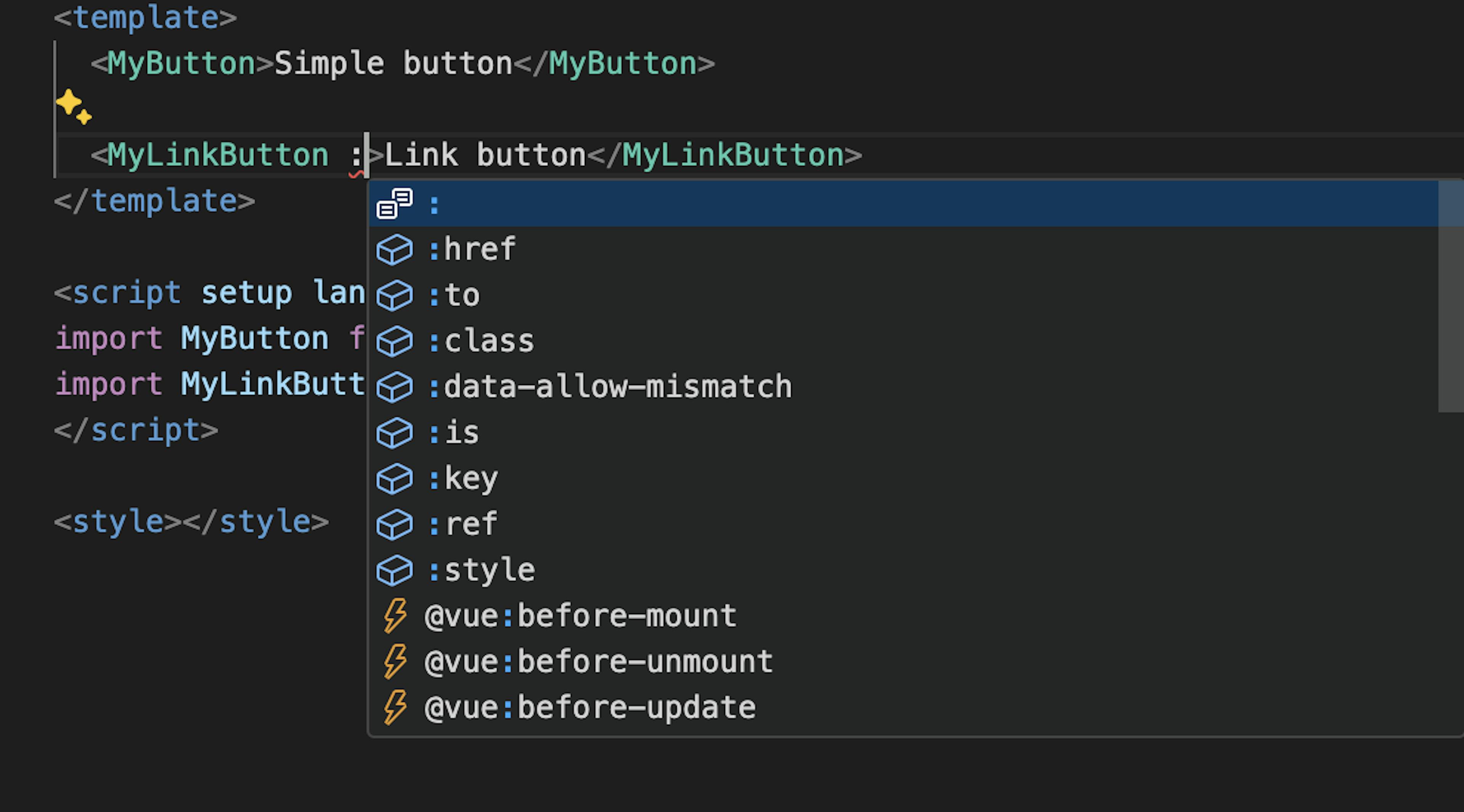Pick the @vue:before-update event suggestion
Image resolution: width=1464 pixels, height=812 pixels.
590,708
